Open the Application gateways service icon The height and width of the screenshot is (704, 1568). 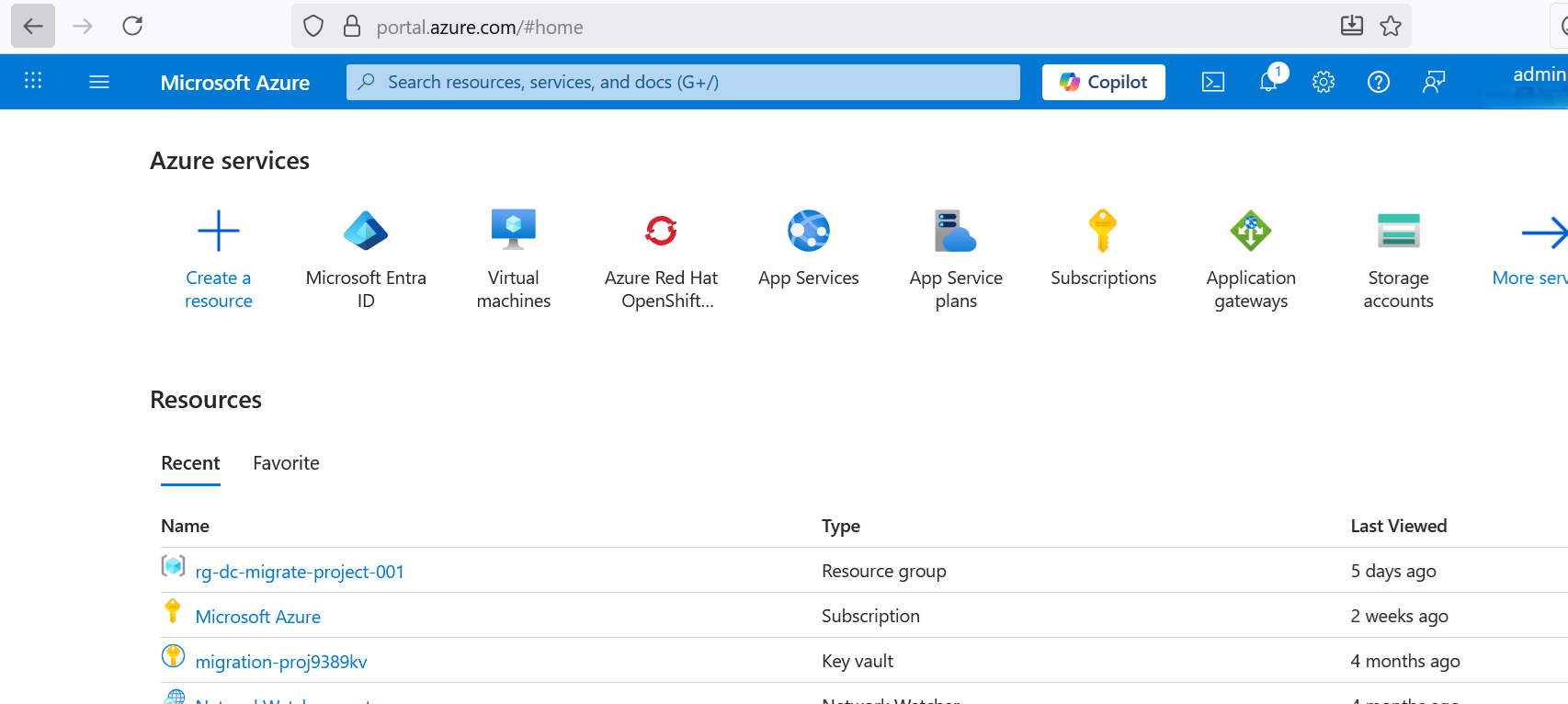(1251, 231)
